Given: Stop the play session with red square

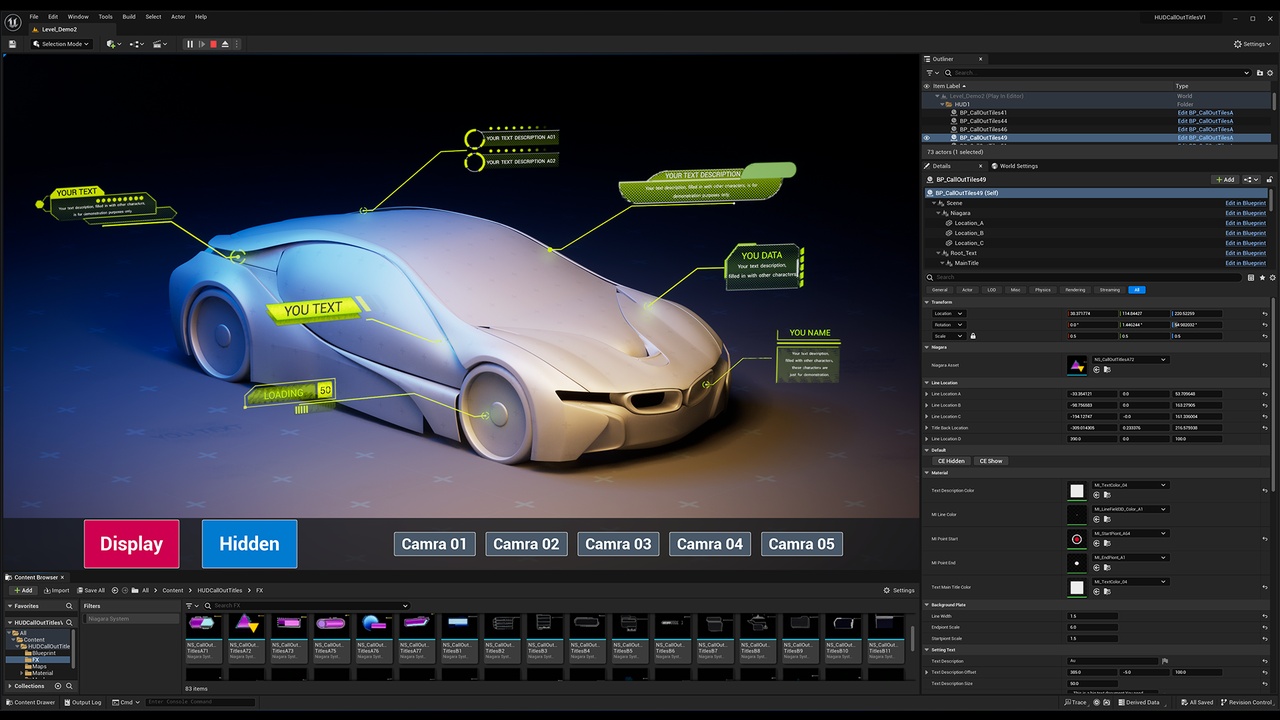Looking at the screenshot, I should (213, 44).
